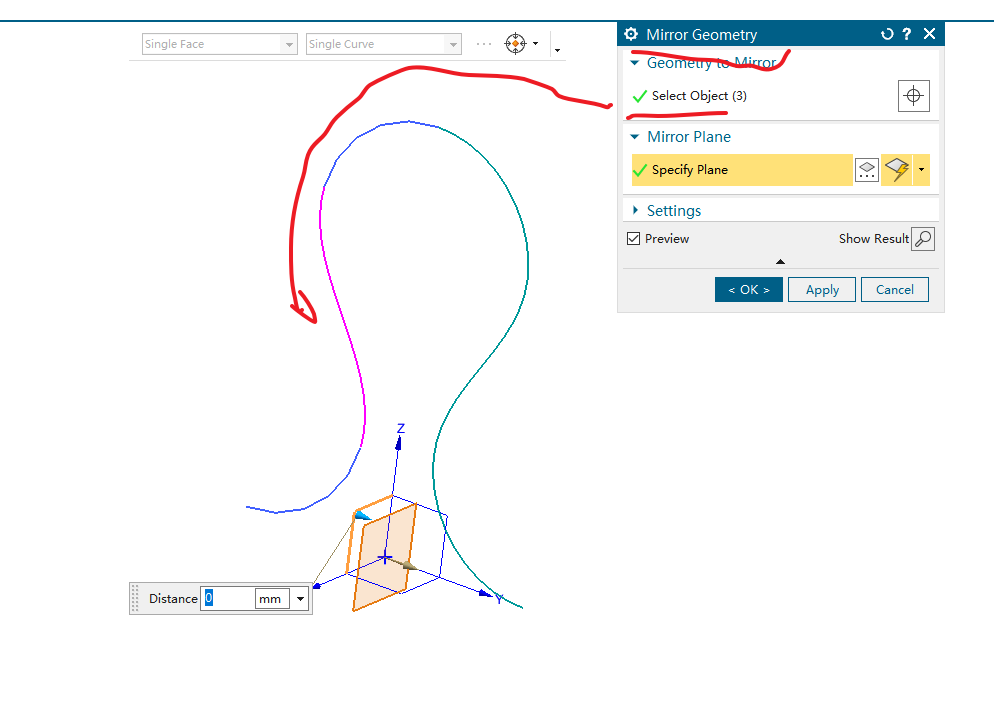Image resolution: width=994 pixels, height=722 pixels.
Task: Open the mm unit dropdown arrow
Action: point(300,598)
